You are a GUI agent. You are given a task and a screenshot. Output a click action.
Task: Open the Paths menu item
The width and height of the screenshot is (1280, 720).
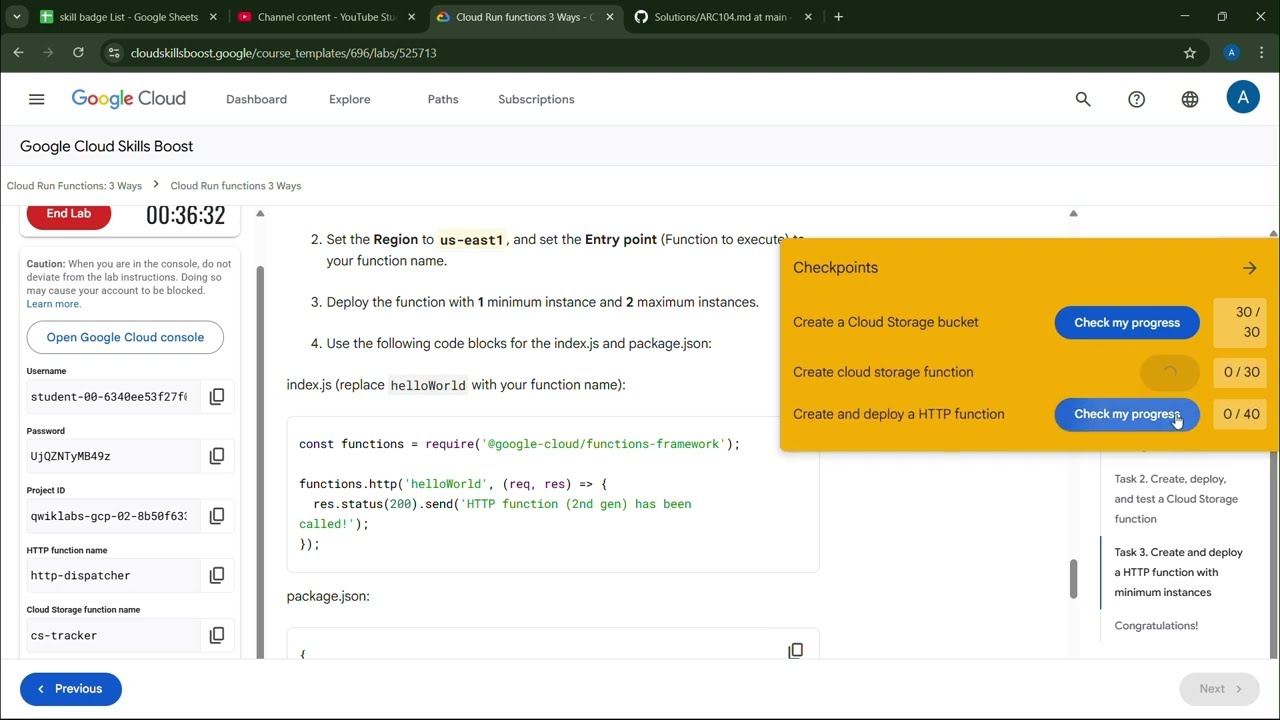tap(443, 99)
